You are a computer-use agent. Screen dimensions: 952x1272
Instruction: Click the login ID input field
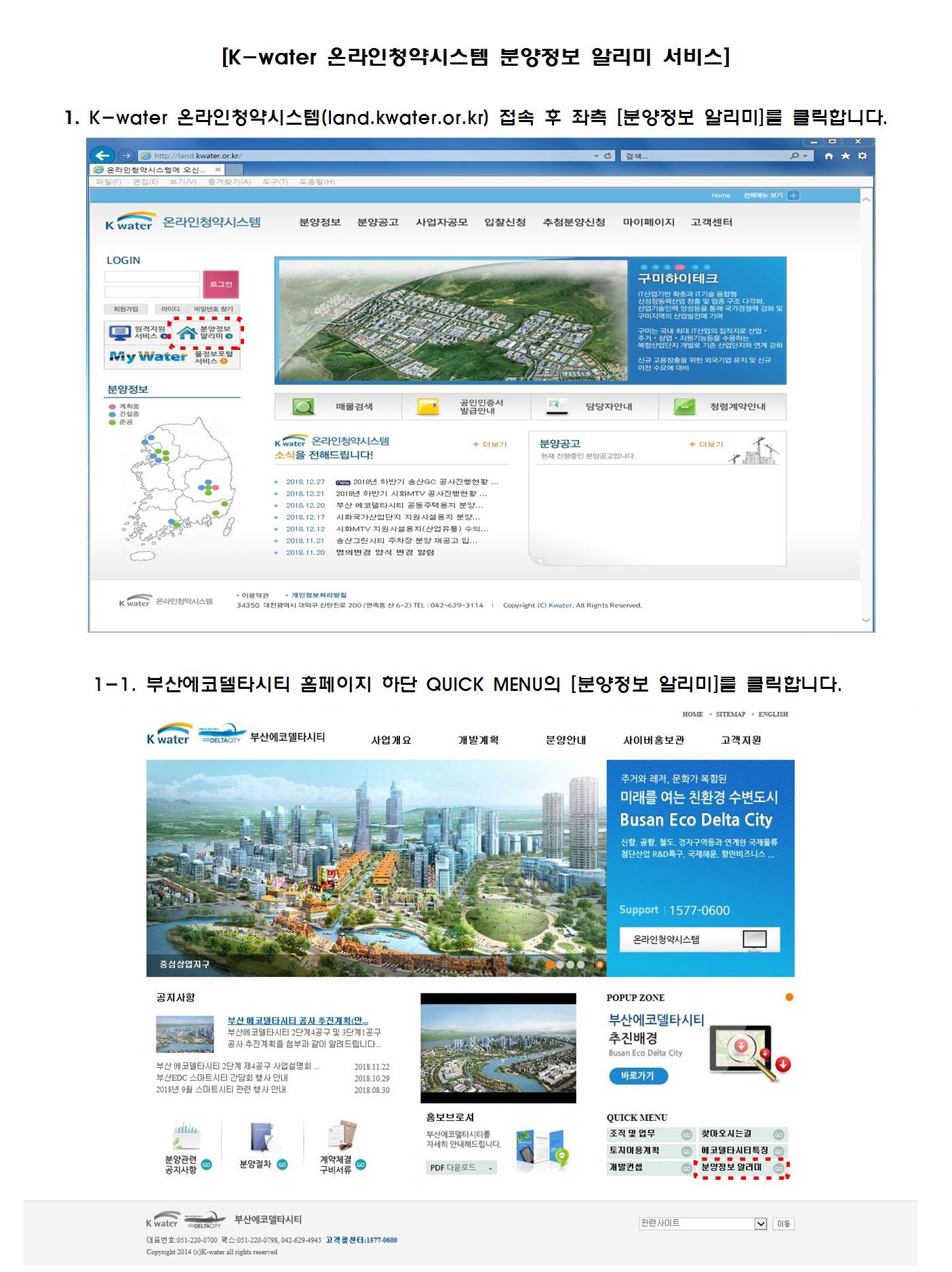152,277
